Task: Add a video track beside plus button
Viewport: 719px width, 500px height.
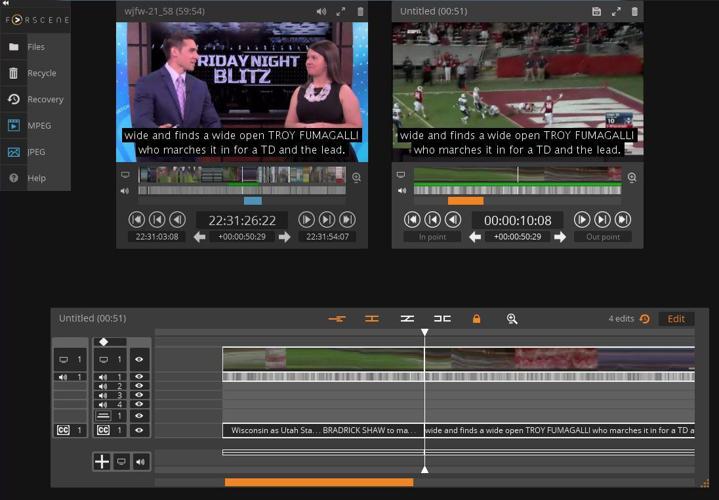Action: coord(121,461)
